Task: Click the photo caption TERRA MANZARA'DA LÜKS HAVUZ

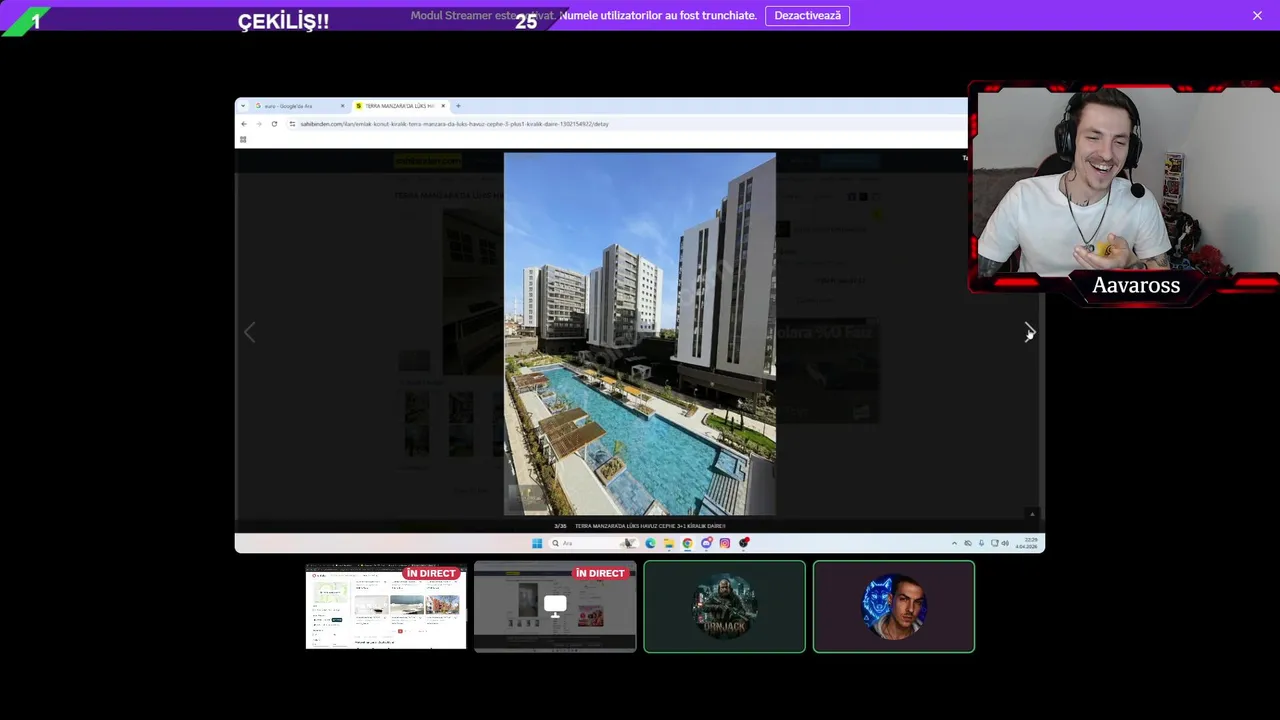Action: click(650, 526)
